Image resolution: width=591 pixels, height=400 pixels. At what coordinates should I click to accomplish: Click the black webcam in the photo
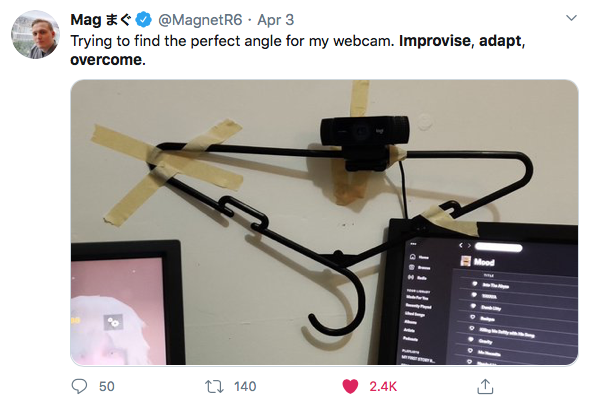(x=364, y=143)
